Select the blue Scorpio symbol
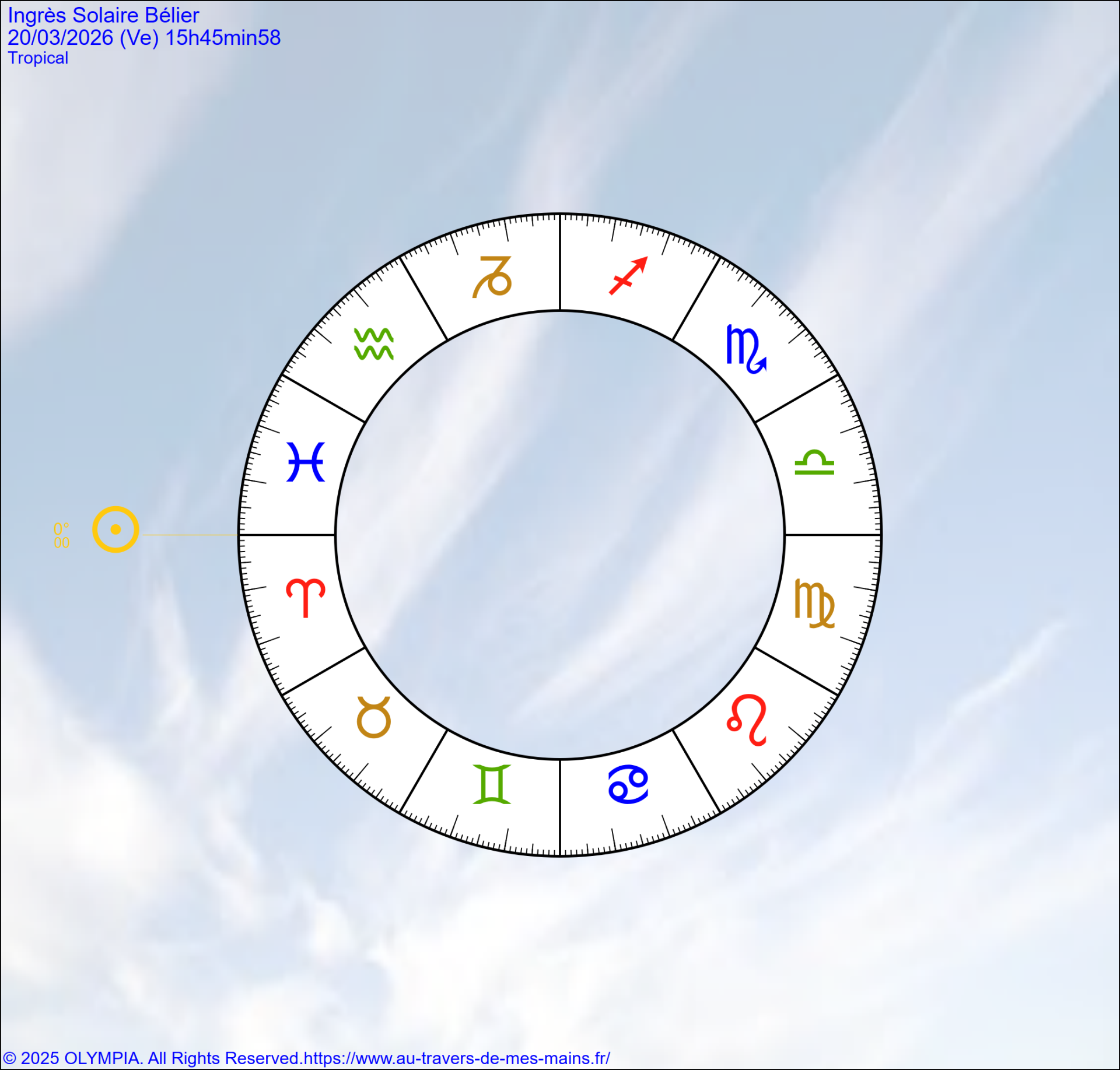This screenshot has width=1120, height=1070. coord(745,348)
